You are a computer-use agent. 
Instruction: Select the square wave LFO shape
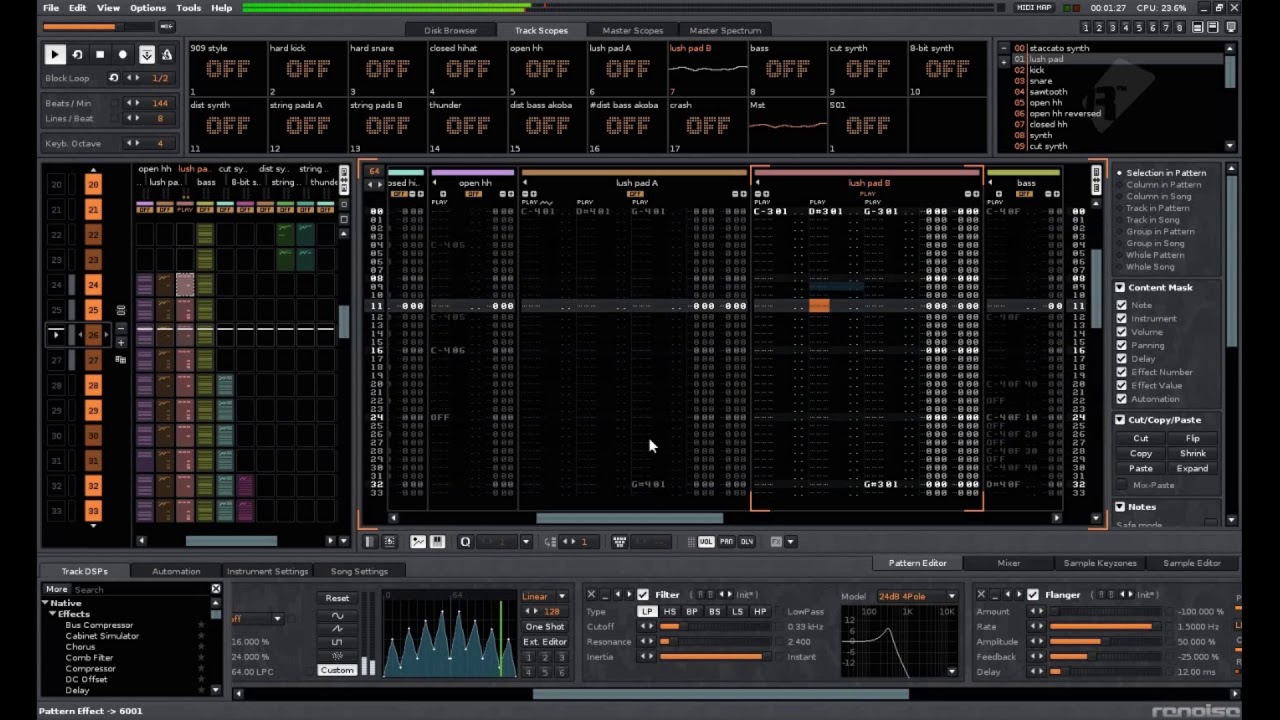click(x=337, y=642)
